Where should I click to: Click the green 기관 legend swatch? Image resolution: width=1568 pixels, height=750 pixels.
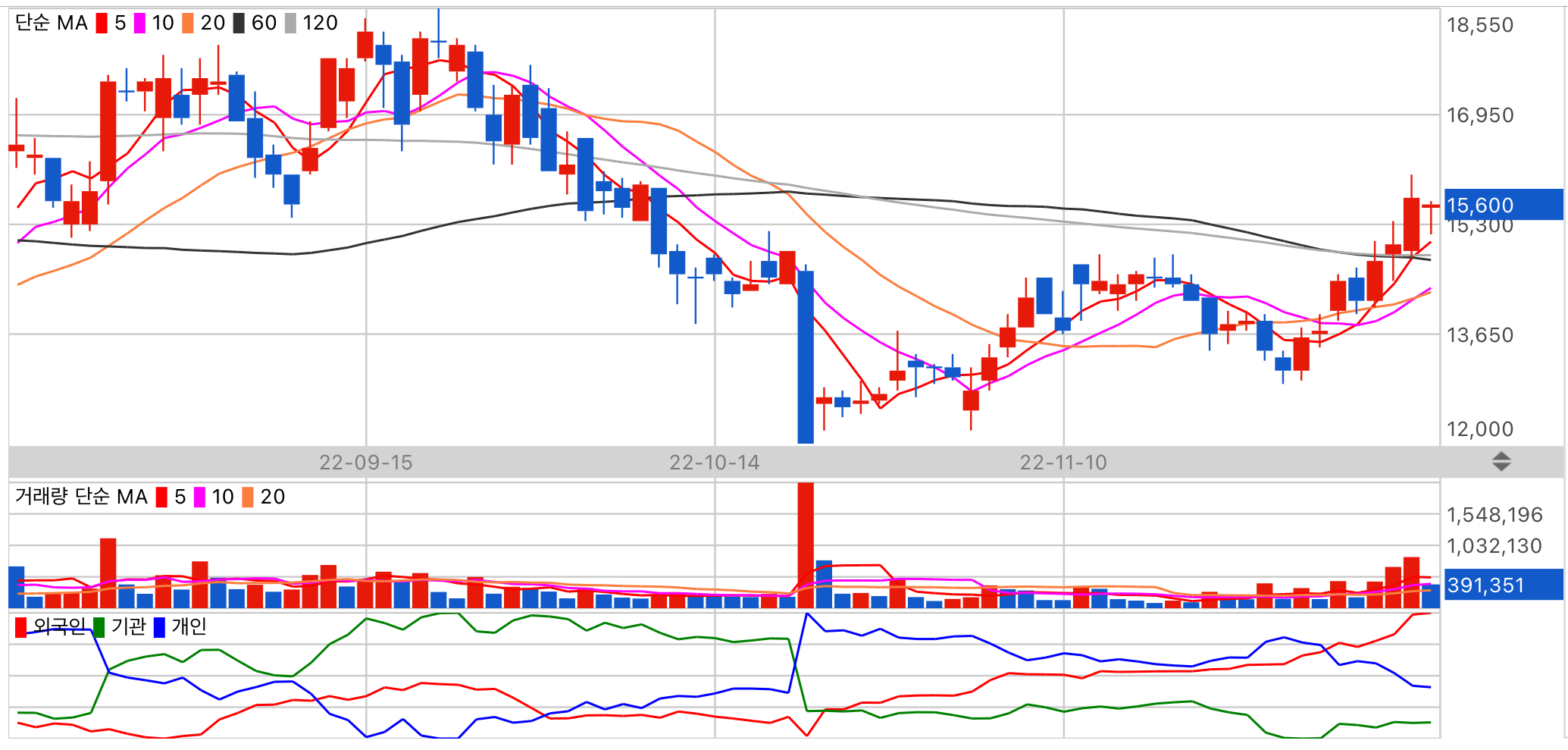point(99,627)
